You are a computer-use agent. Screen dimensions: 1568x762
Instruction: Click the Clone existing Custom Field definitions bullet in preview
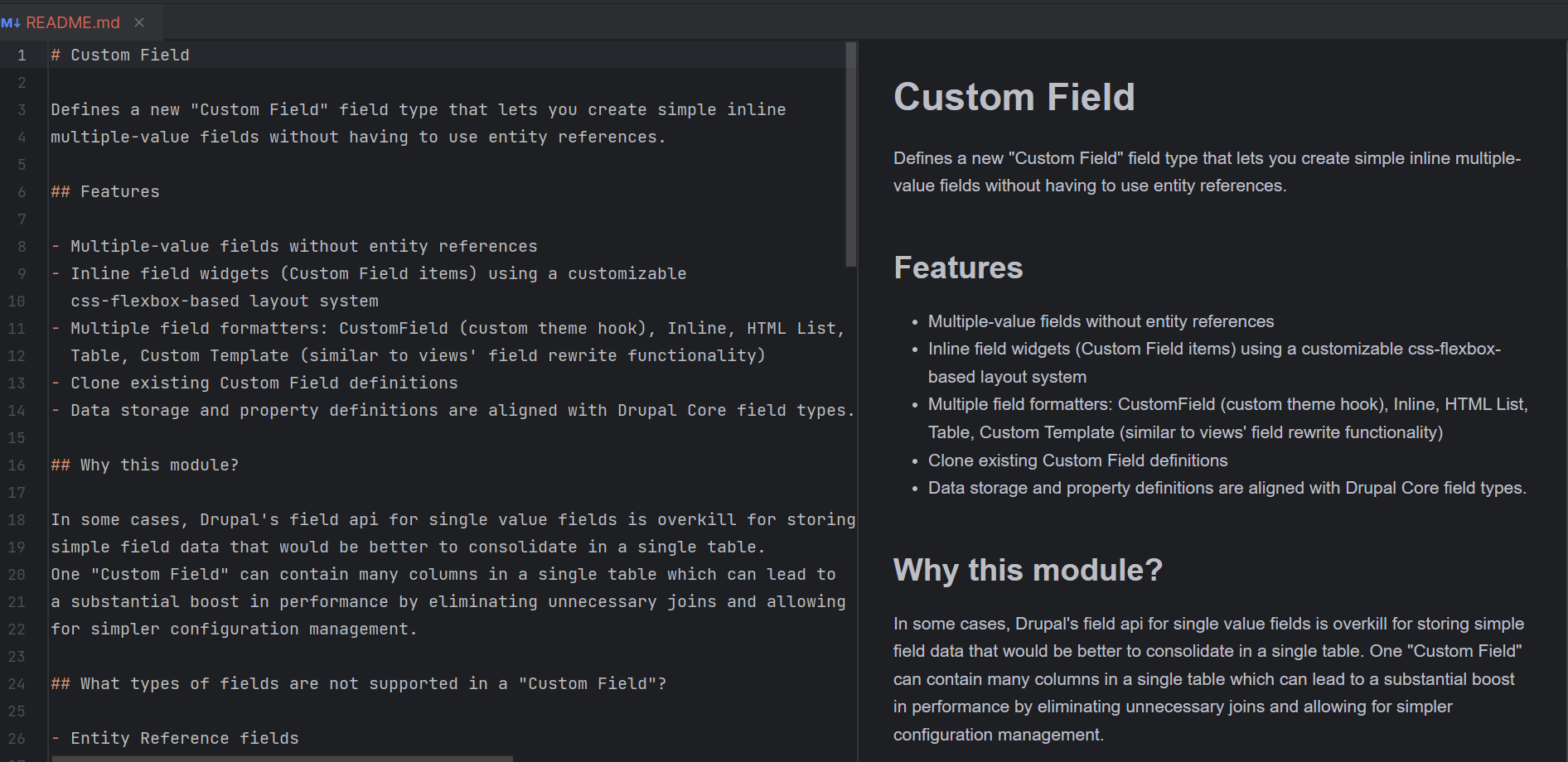[1077, 461]
